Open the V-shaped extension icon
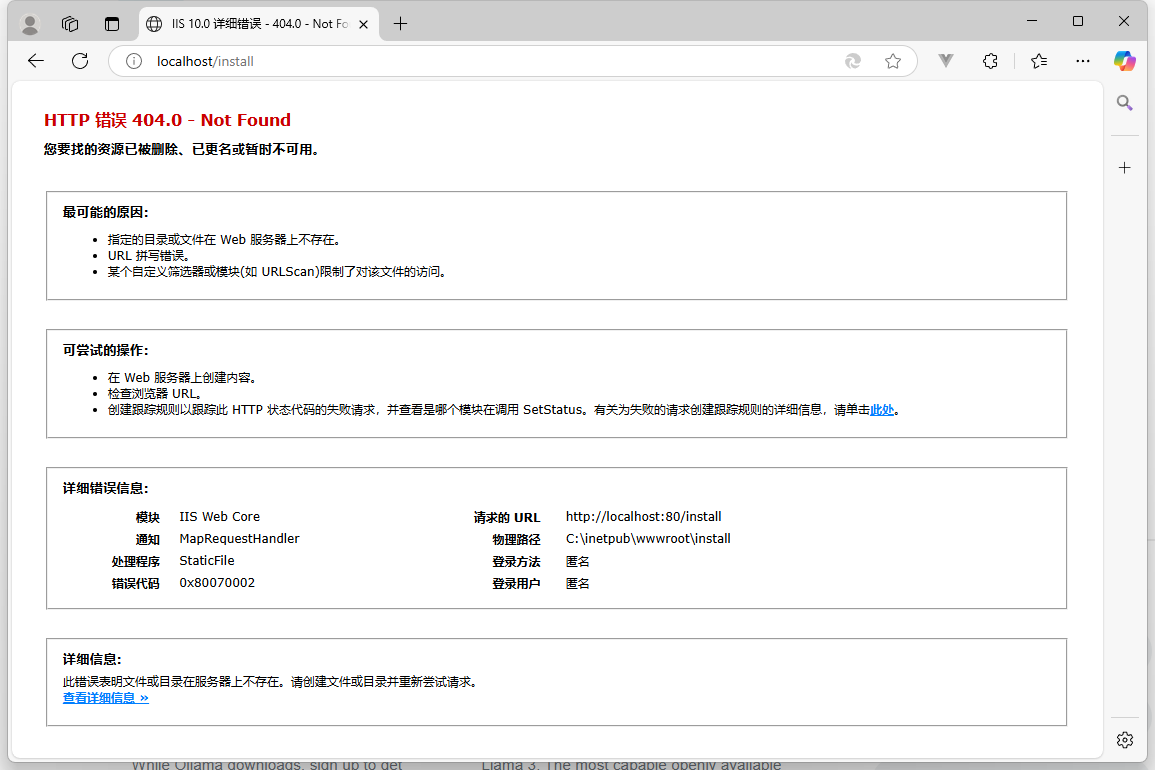This screenshot has height=770, width=1155. click(x=946, y=61)
